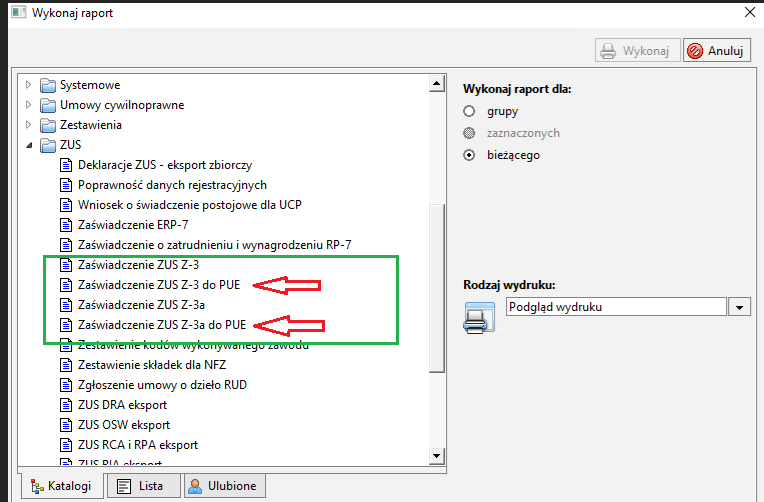Switch to the Ulubione tab
Viewport: 764px width, 502px height.
(225, 486)
